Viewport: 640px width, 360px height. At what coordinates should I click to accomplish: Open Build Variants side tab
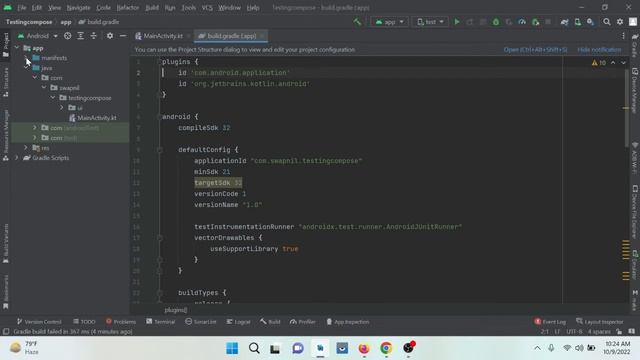point(6,243)
